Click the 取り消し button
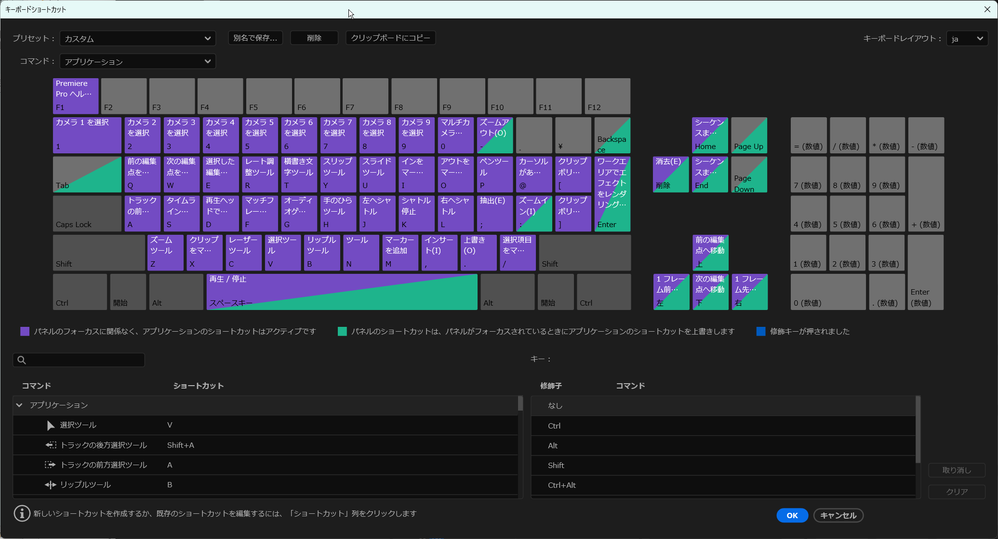The image size is (998, 539). pos(957,470)
